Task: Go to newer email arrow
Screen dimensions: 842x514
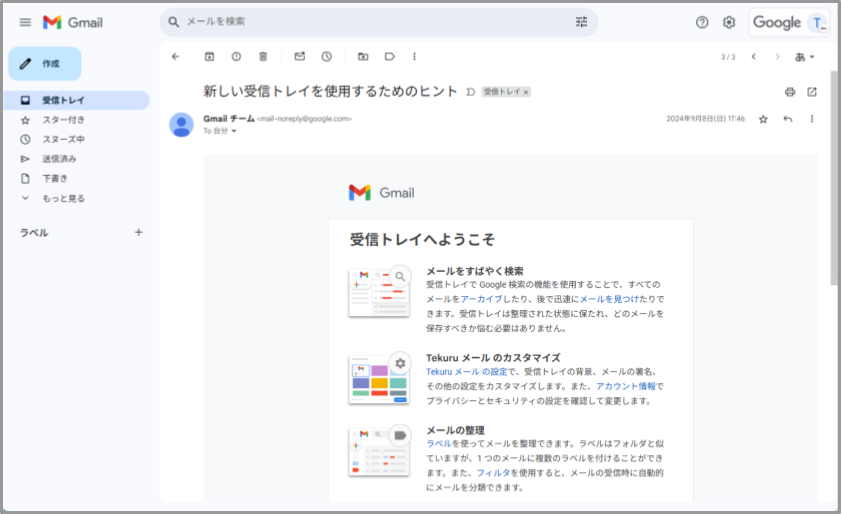Action: click(x=754, y=56)
